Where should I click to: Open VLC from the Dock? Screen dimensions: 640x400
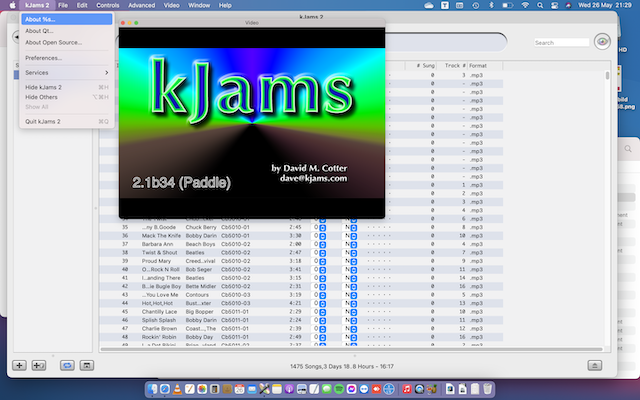177,388
